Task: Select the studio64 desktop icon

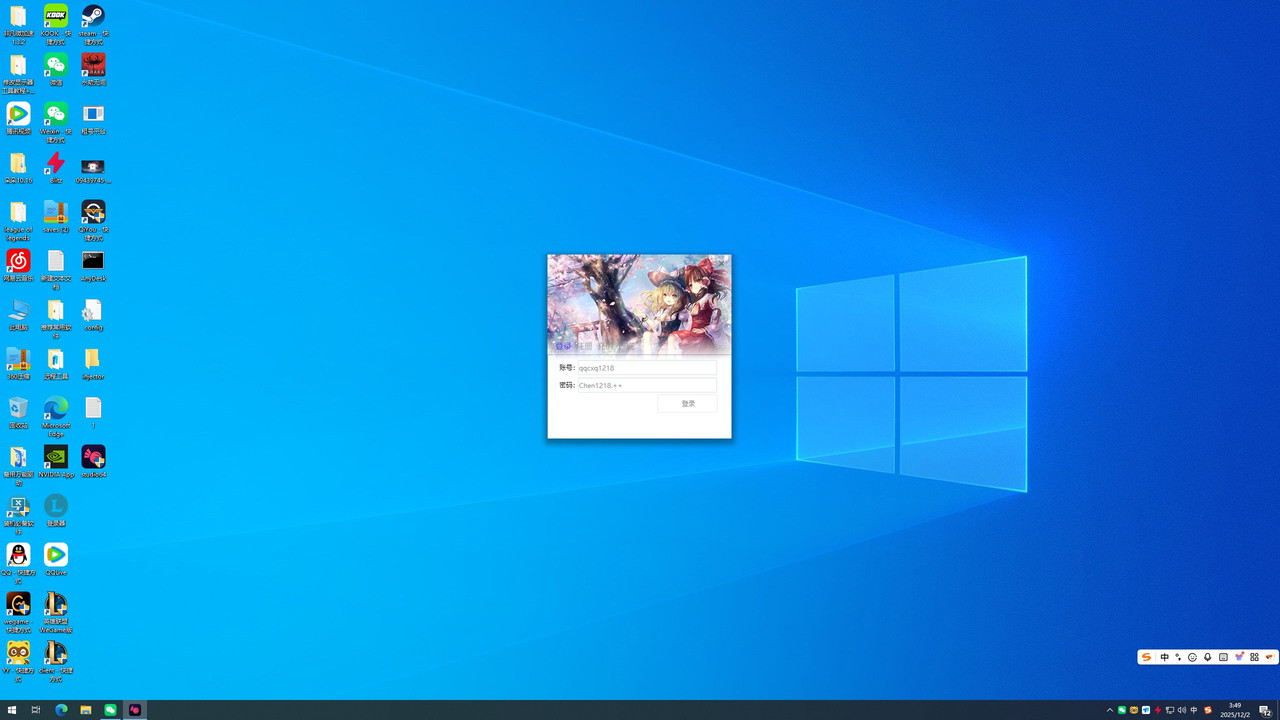Action: [x=93, y=462]
